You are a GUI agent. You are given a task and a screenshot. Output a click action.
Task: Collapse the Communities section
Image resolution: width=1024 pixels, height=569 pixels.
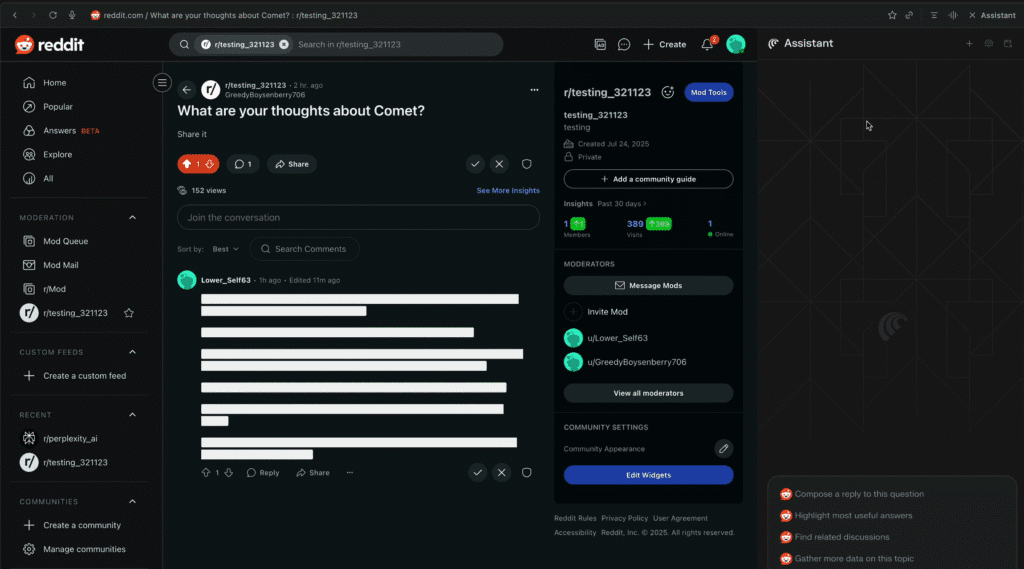(133, 502)
